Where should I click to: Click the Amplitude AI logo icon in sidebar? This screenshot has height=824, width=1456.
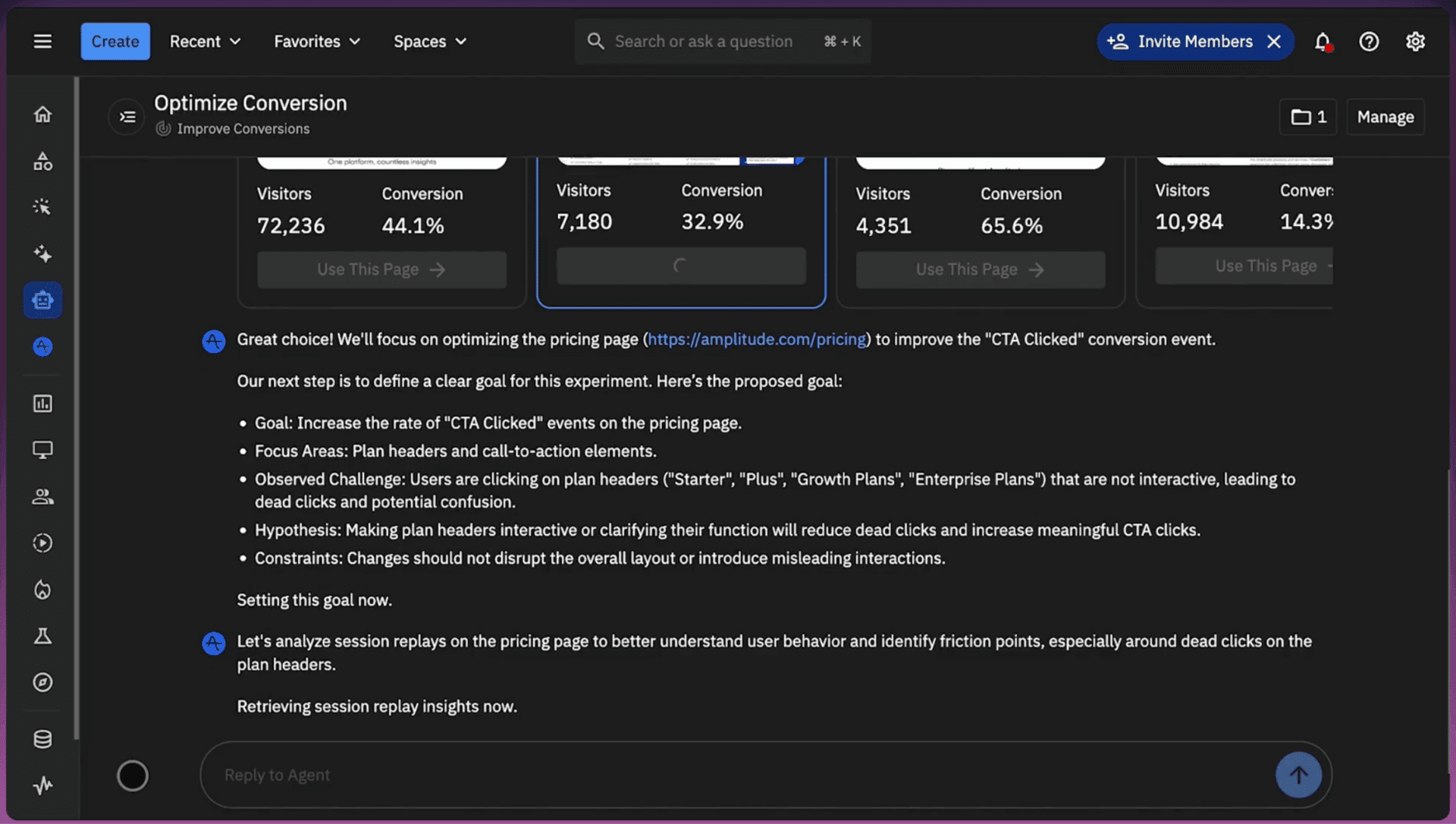coord(43,347)
